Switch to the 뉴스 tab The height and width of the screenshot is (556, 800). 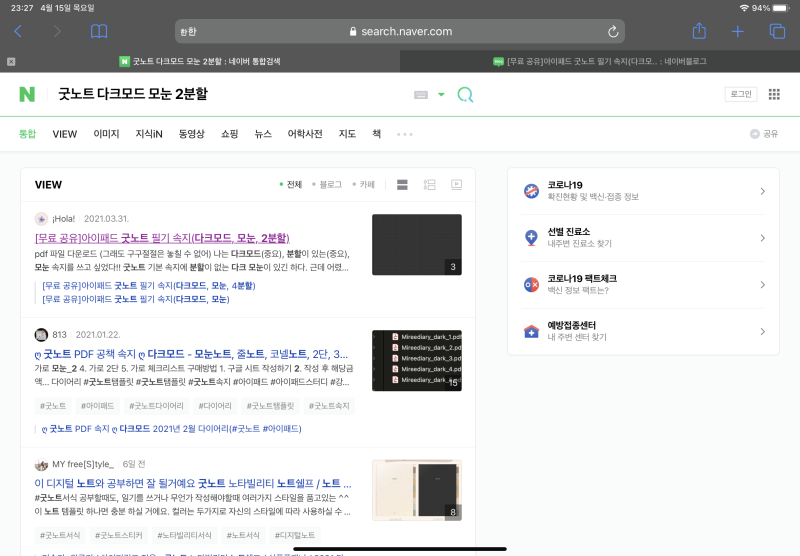(263, 134)
